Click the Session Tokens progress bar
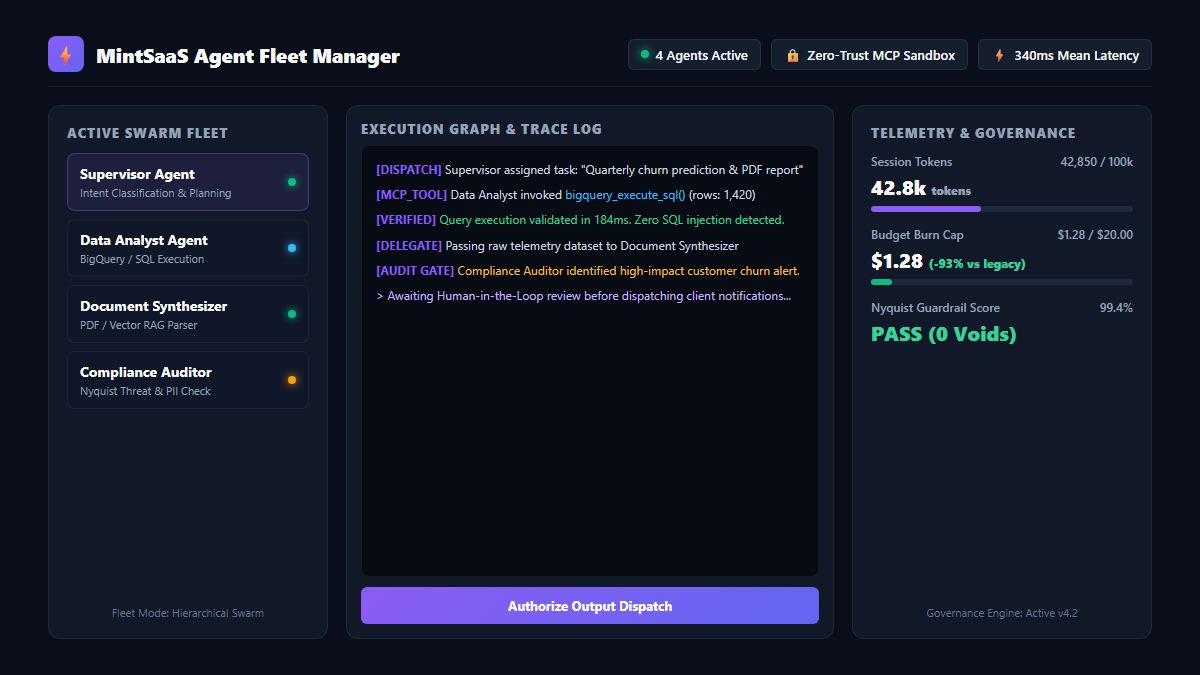The height and width of the screenshot is (675, 1200). (x=1002, y=209)
